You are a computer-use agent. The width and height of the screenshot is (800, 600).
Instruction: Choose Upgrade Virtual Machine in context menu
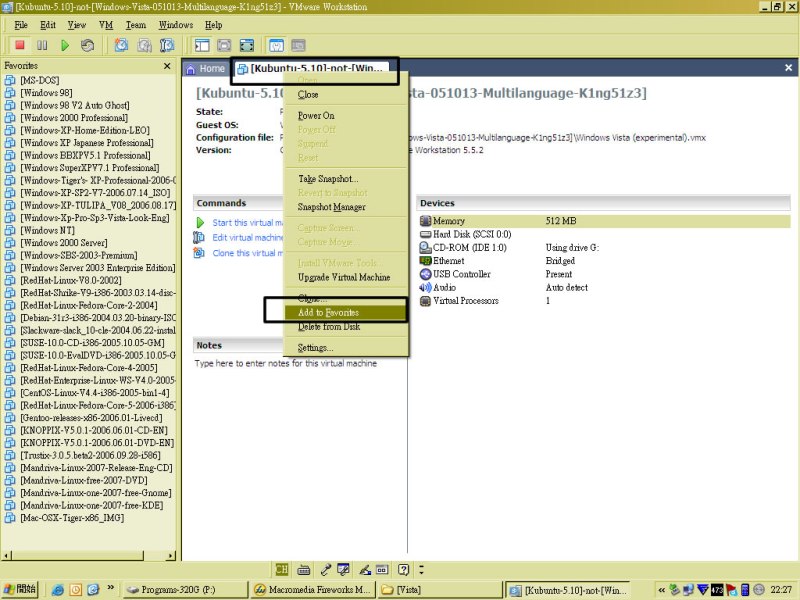coord(344,278)
